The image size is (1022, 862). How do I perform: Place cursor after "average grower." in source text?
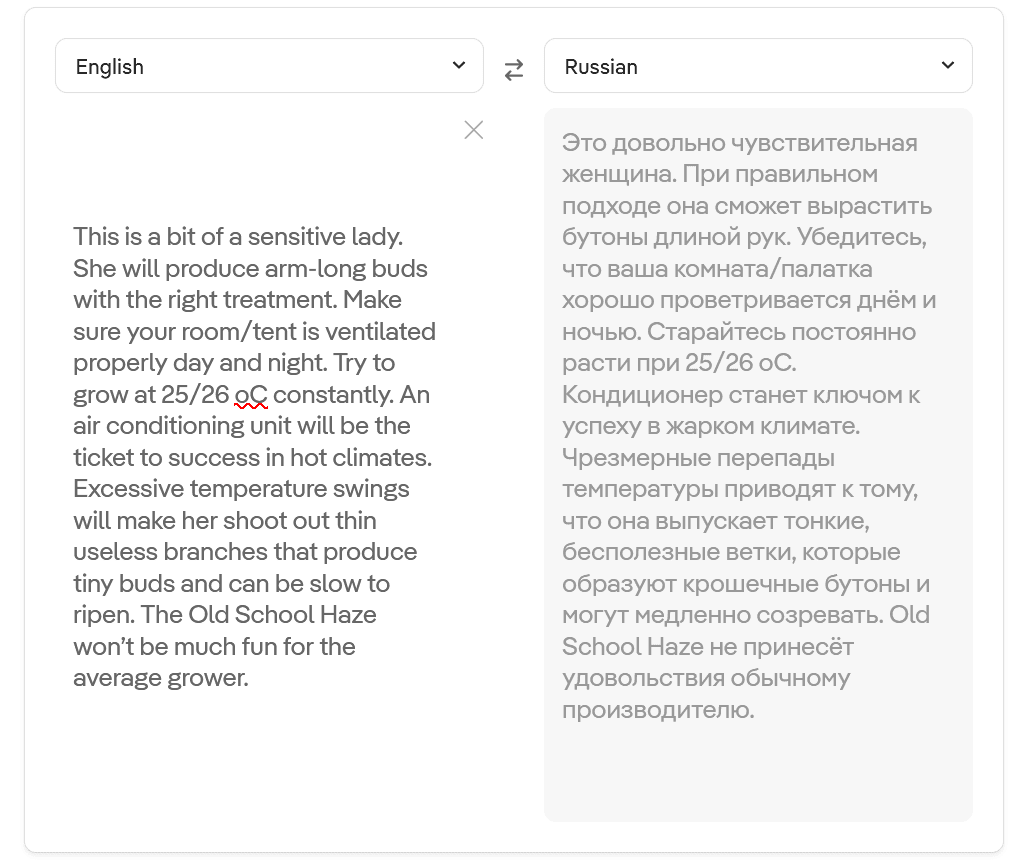pos(250,679)
